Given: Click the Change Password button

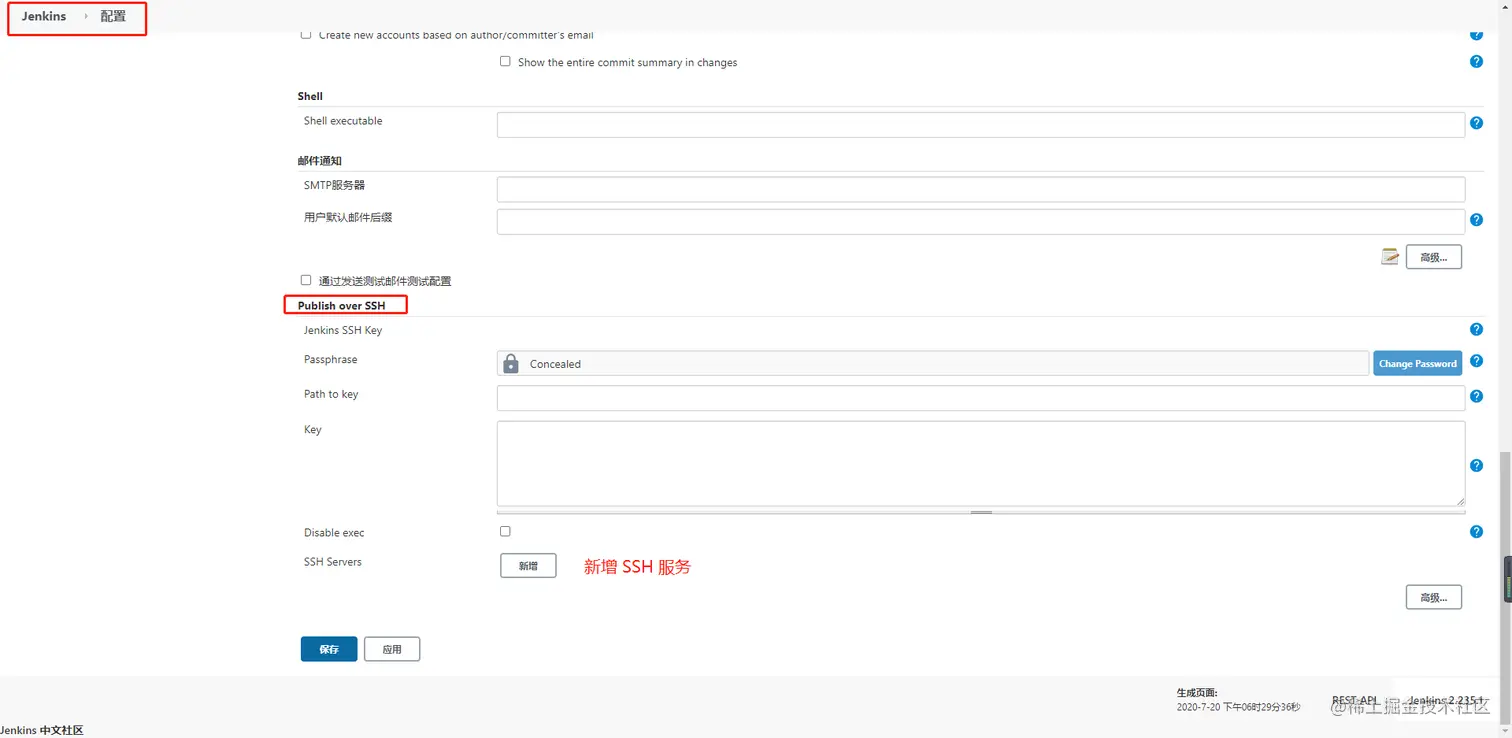Looking at the screenshot, I should (x=1417, y=363).
